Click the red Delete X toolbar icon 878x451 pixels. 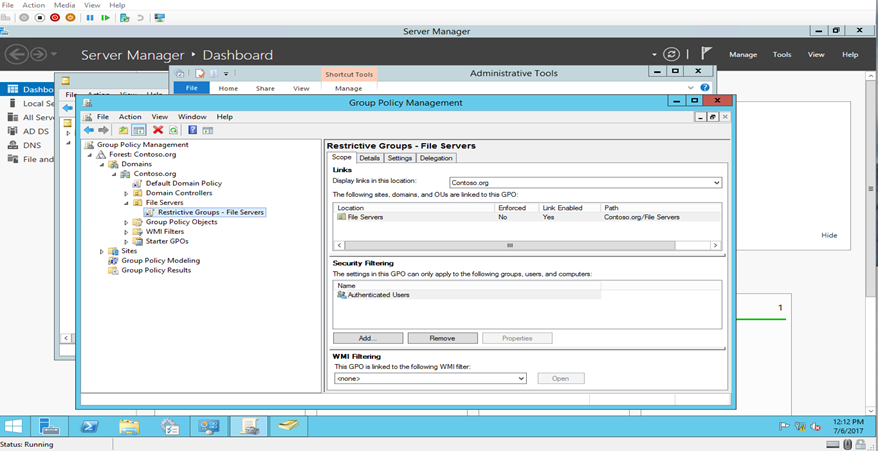point(158,130)
